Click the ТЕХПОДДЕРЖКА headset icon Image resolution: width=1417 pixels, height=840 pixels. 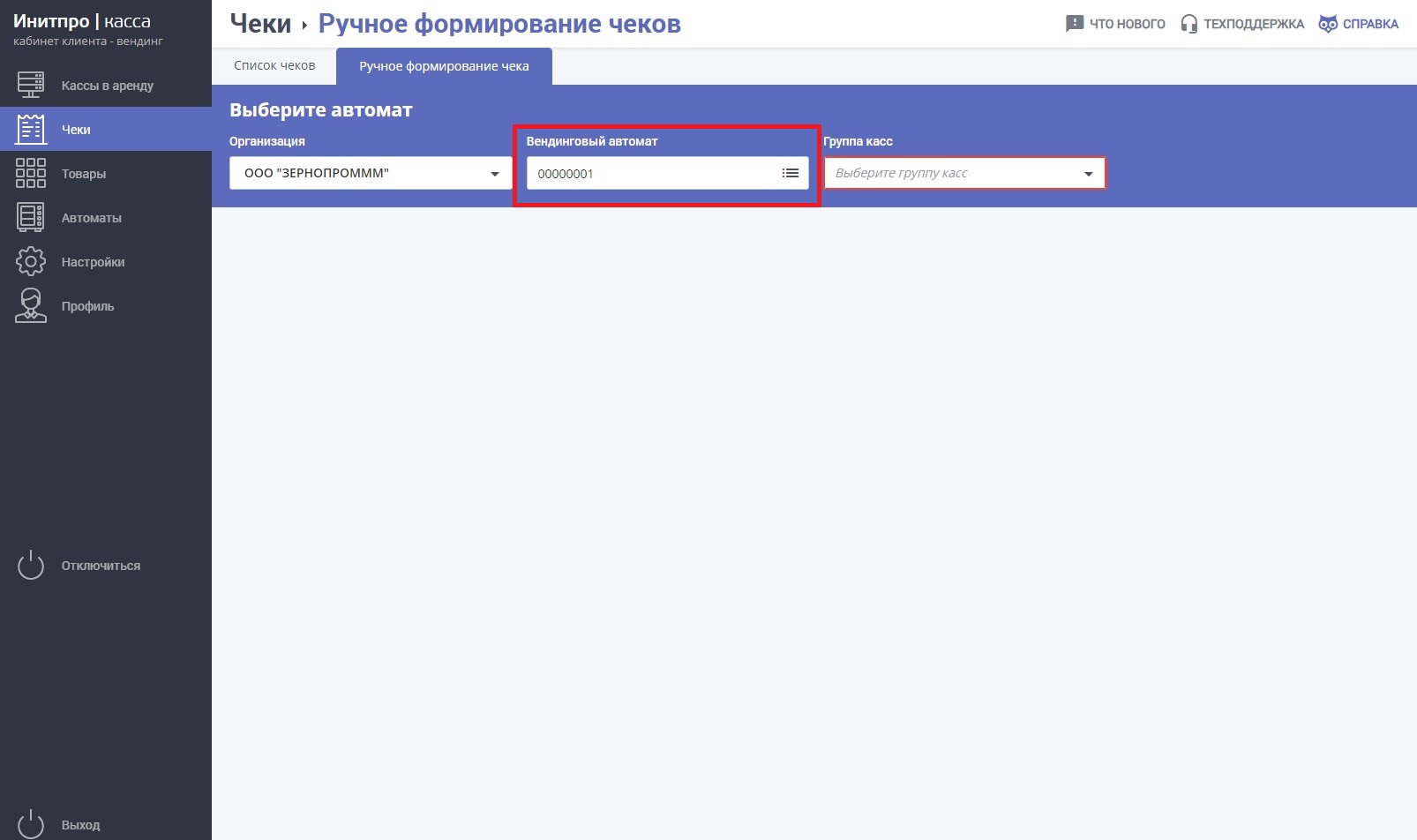pyautogui.click(x=1188, y=24)
